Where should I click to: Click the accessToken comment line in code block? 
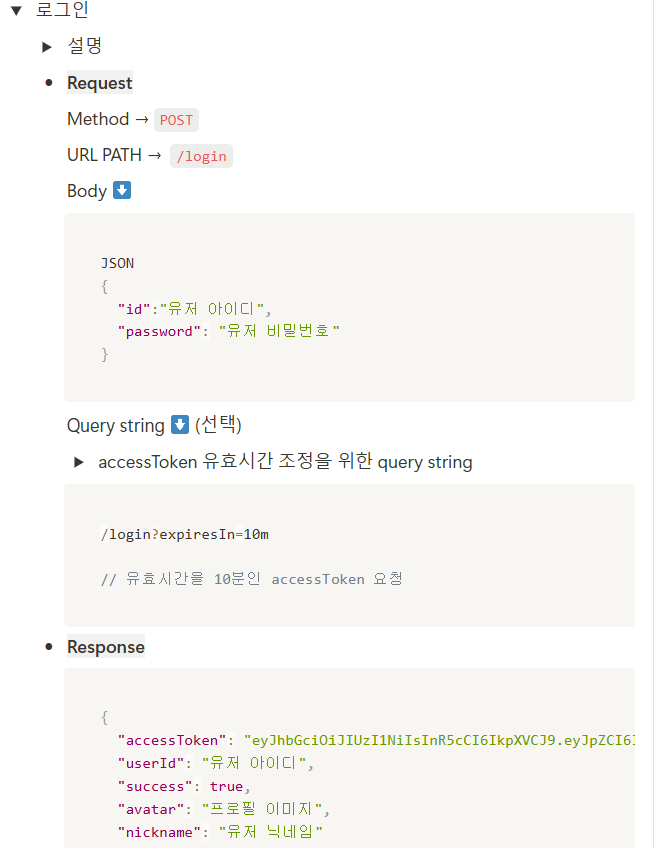pyautogui.click(x=252, y=579)
